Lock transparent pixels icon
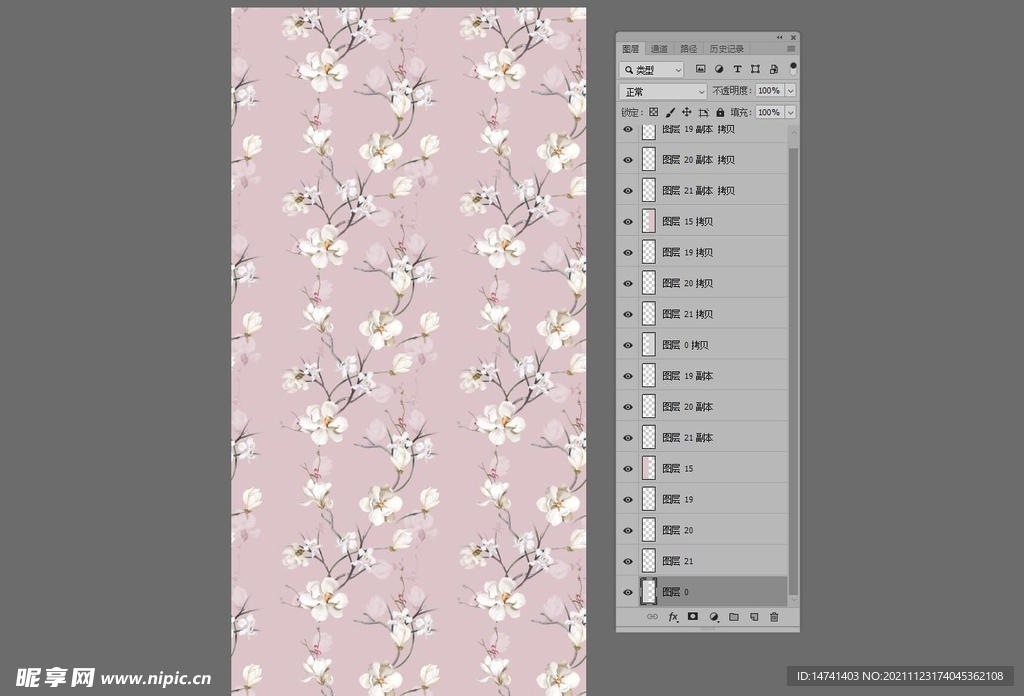This screenshot has height=696, width=1024. coord(653,112)
